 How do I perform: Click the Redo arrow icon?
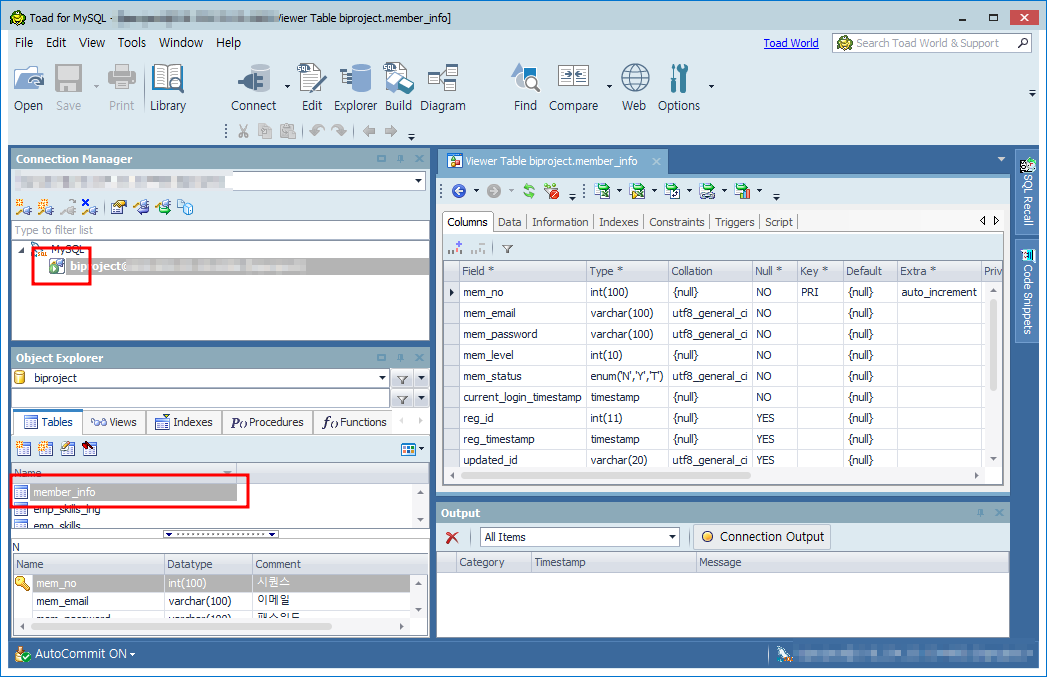[340, 131]
